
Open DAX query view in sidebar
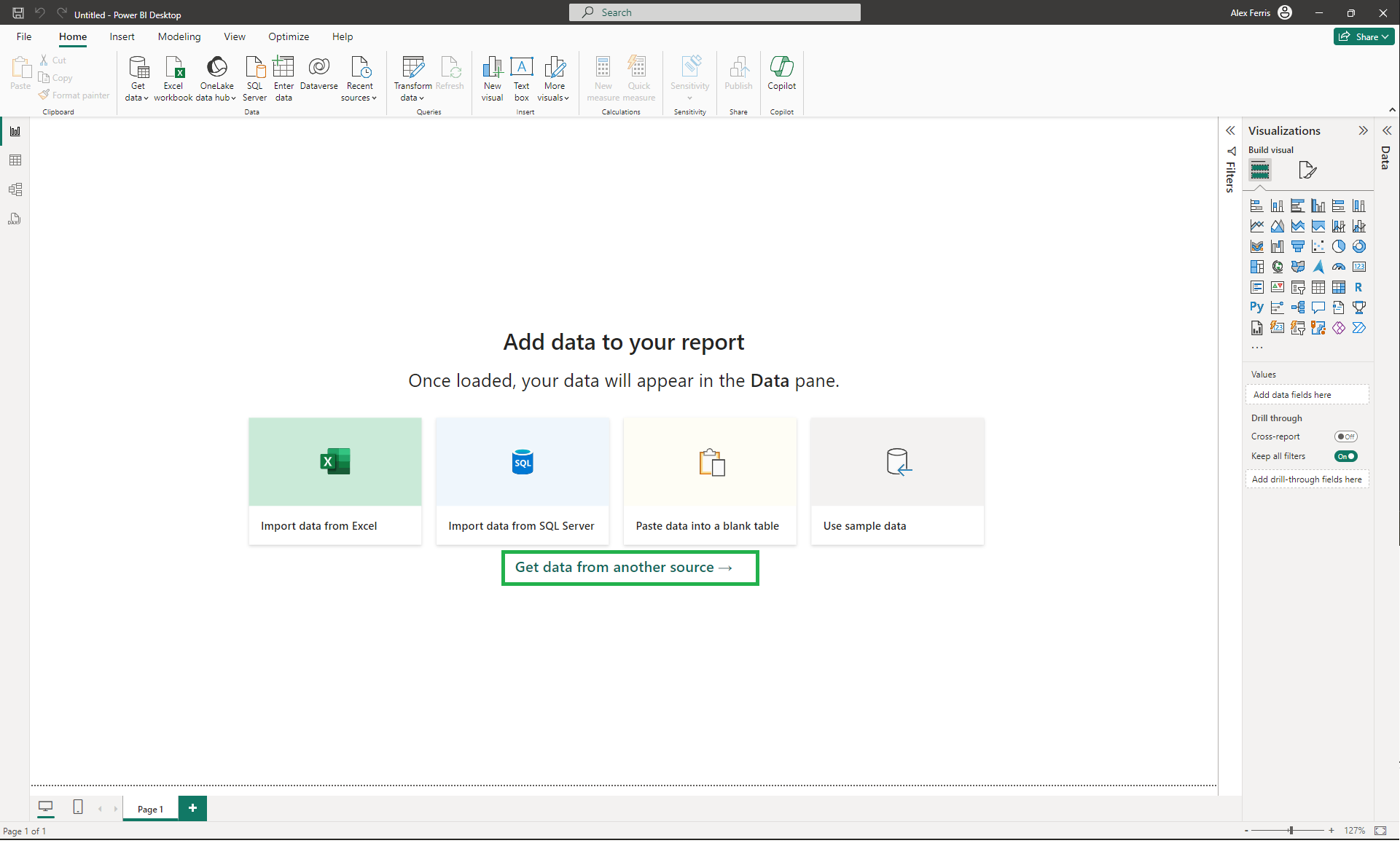15,219
